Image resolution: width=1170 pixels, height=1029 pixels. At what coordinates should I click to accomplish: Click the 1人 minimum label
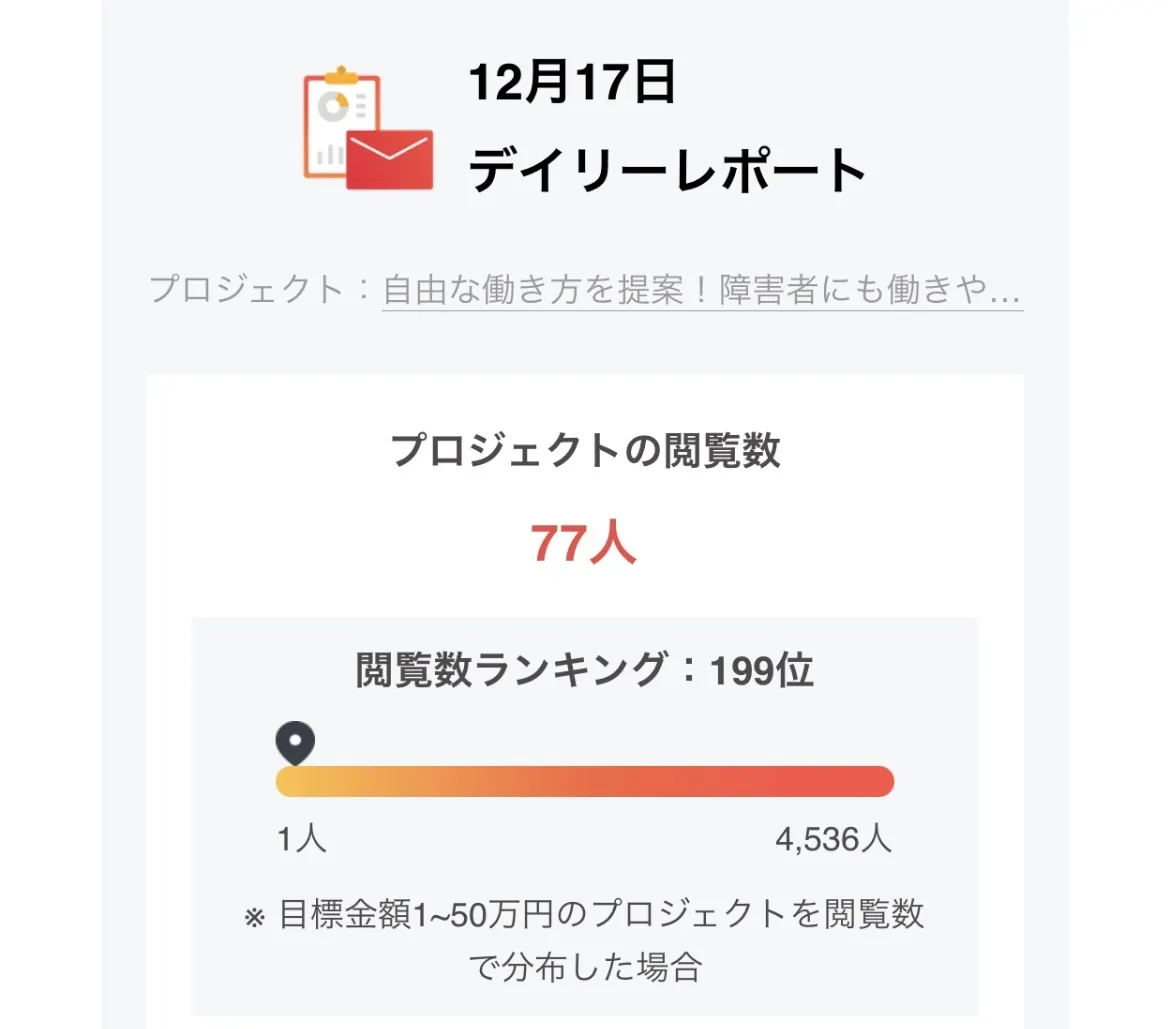[302, 839]
